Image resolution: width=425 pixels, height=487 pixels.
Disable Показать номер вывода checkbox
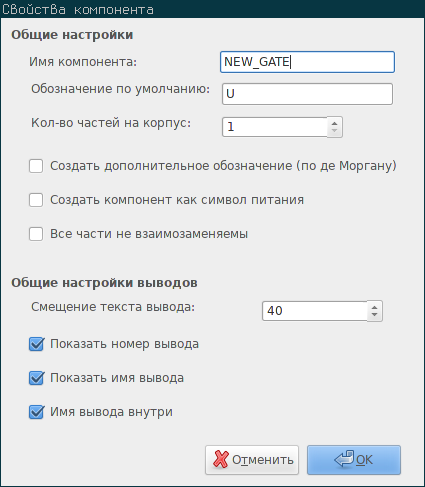pyautogui.click(x=36, y=344)
